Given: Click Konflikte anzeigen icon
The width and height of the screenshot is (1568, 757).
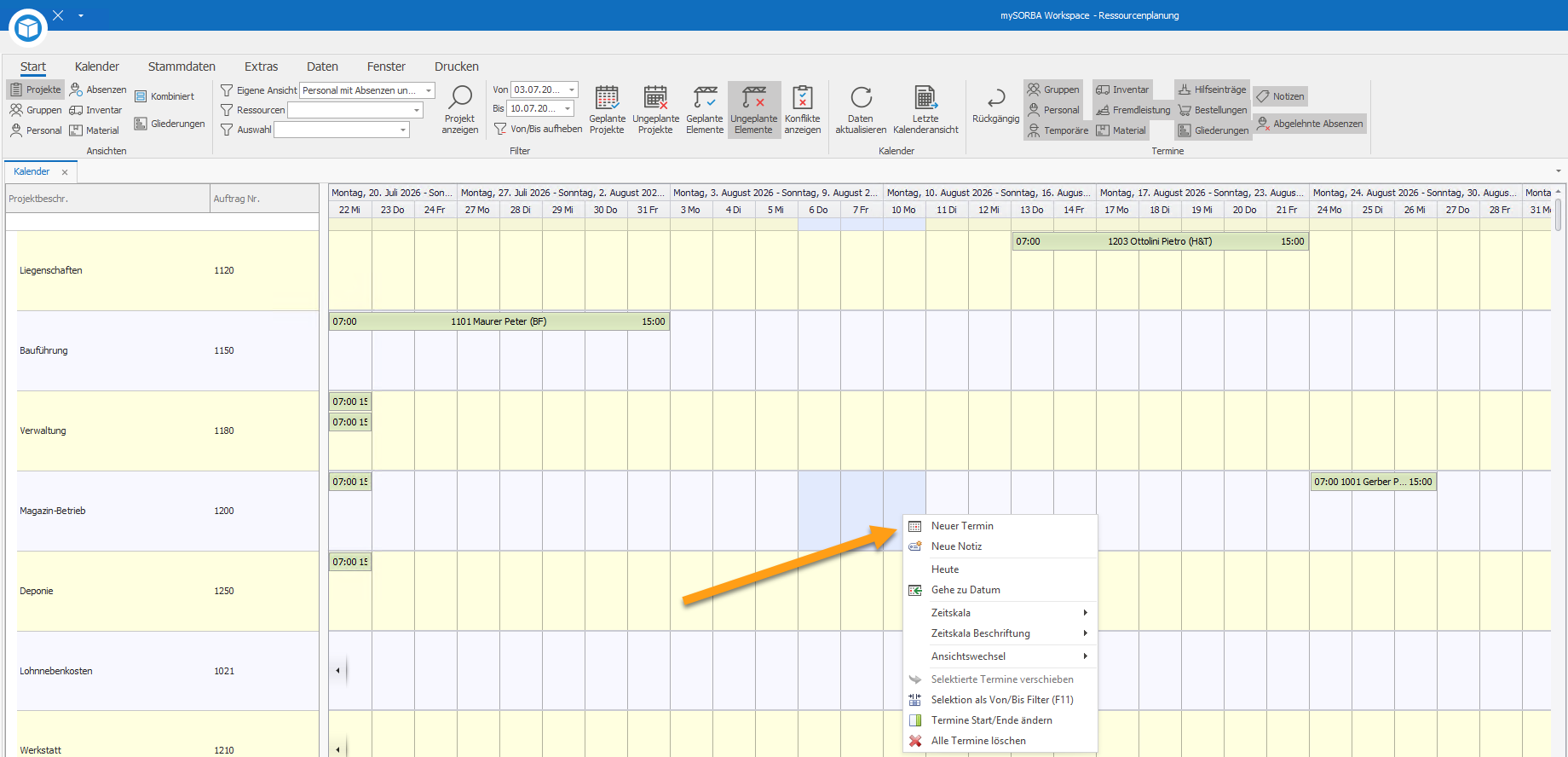Looking at the screenshot, I should [803, 97].
